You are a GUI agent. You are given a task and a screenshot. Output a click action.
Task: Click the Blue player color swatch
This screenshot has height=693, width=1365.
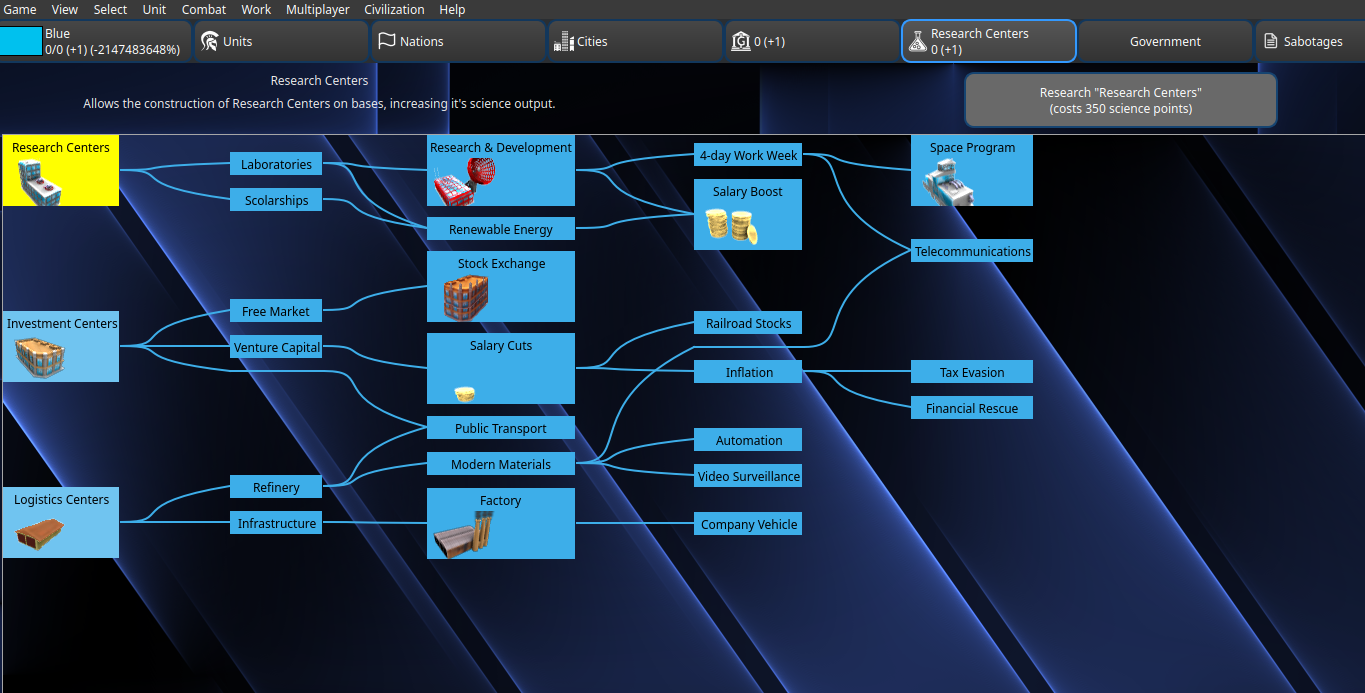click(21, 41)
